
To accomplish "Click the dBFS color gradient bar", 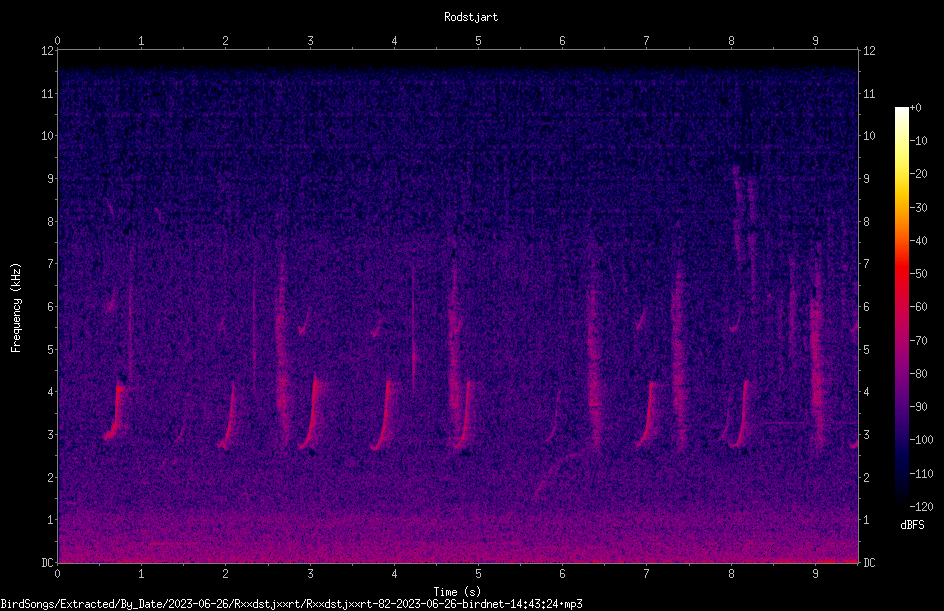I will coord(902,307).
